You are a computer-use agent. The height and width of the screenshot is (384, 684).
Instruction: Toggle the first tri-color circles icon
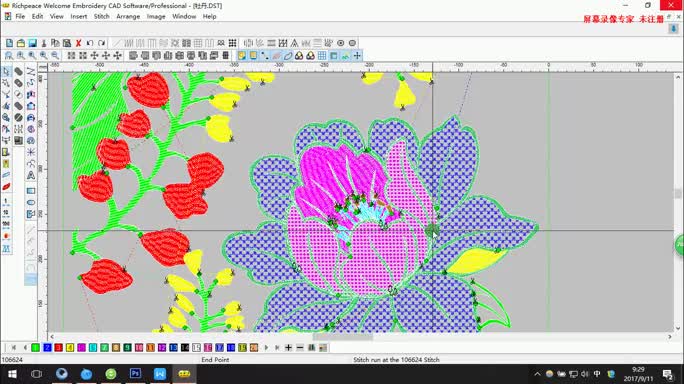299,55
